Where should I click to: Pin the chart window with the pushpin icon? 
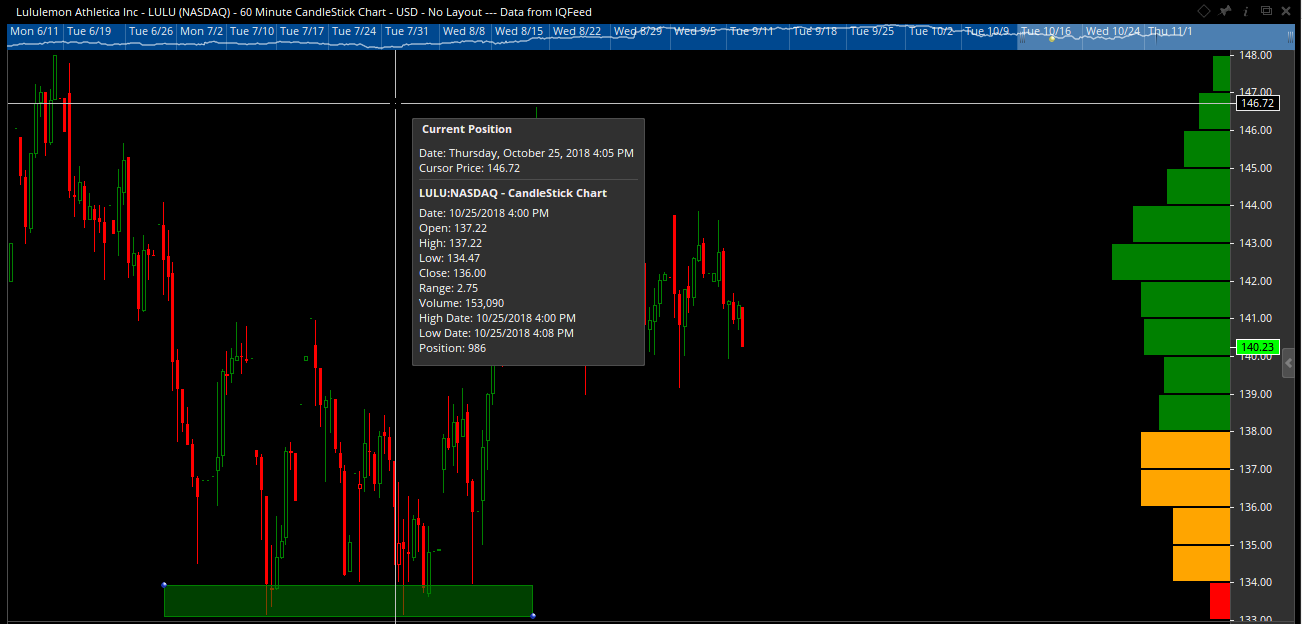(1225, 10)
